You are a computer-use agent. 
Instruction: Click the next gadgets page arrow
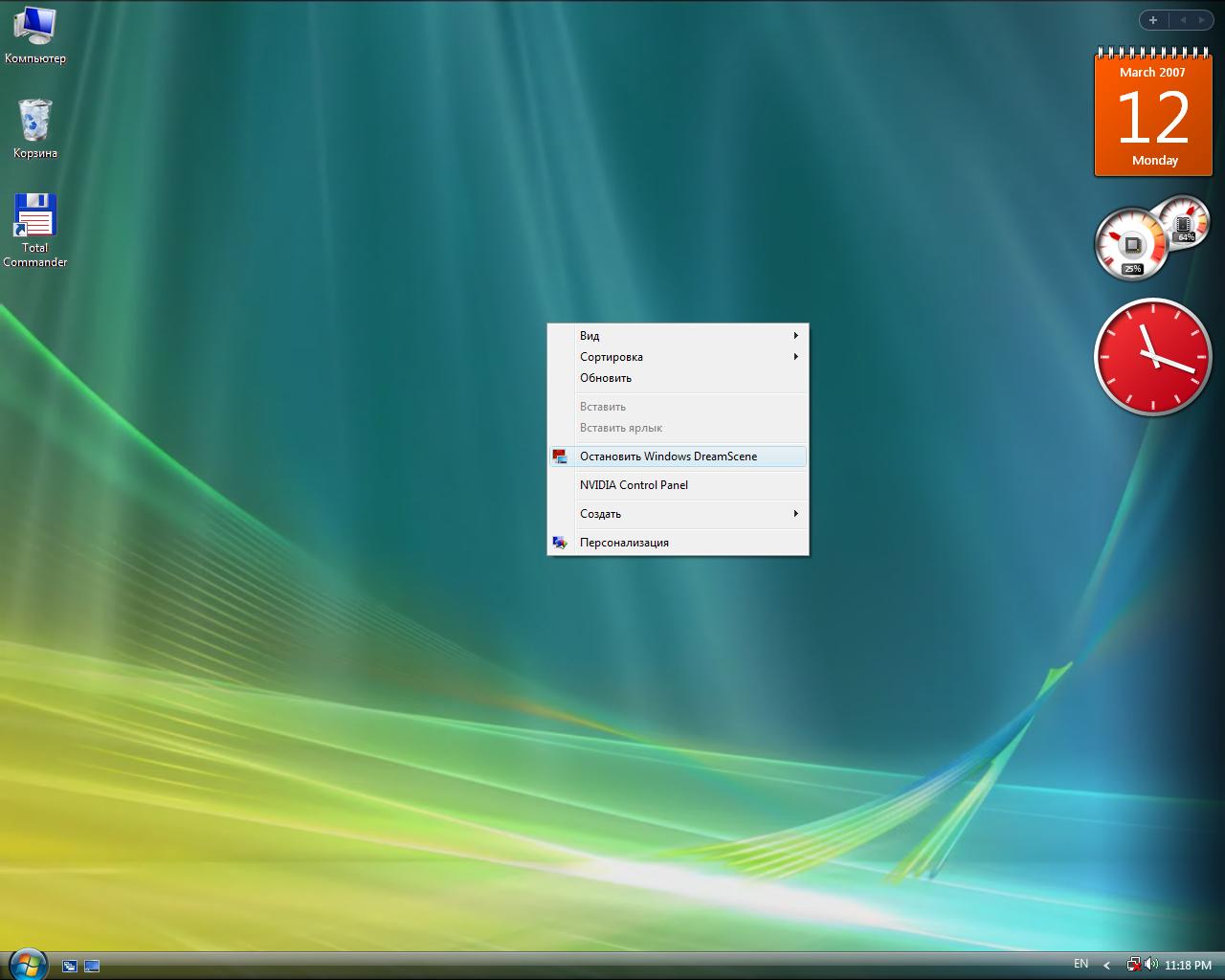coord(1200,20)
